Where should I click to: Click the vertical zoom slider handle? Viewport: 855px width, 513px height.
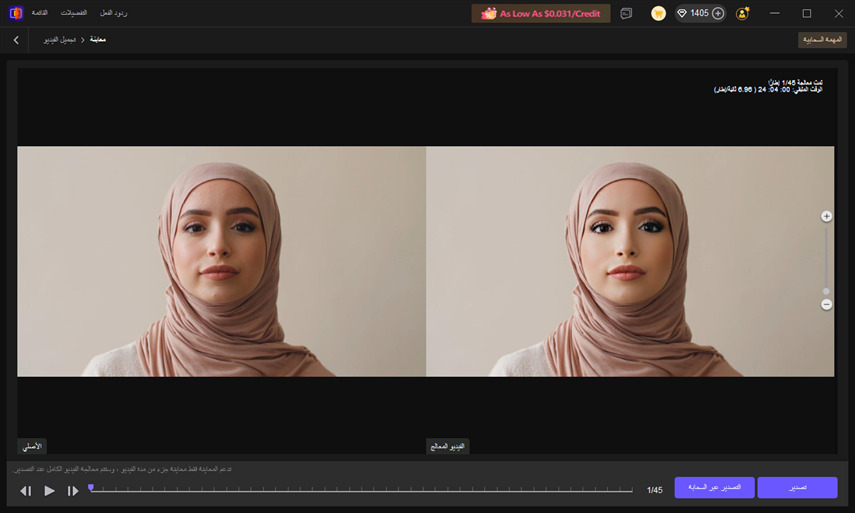826,291
